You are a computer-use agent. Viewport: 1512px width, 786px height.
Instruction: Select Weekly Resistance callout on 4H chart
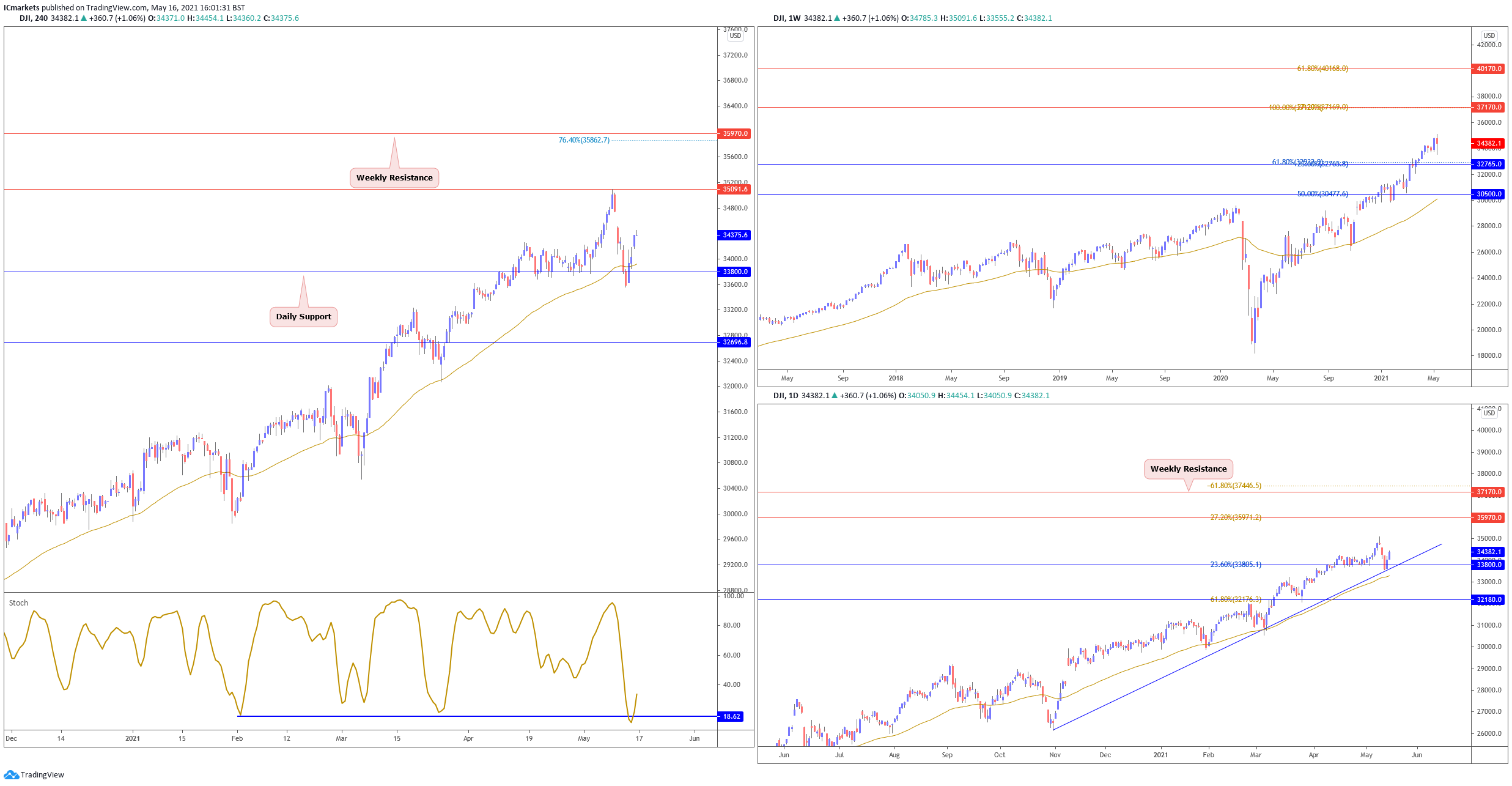[394, 178]
